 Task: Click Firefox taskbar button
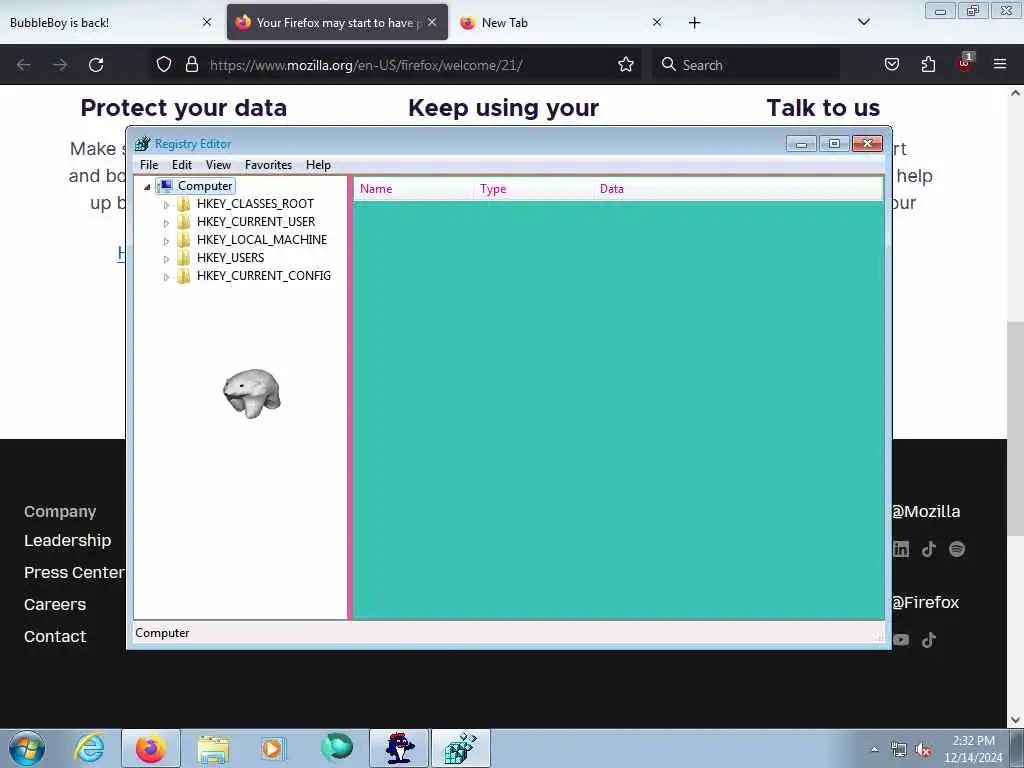(x=151, y=748)
